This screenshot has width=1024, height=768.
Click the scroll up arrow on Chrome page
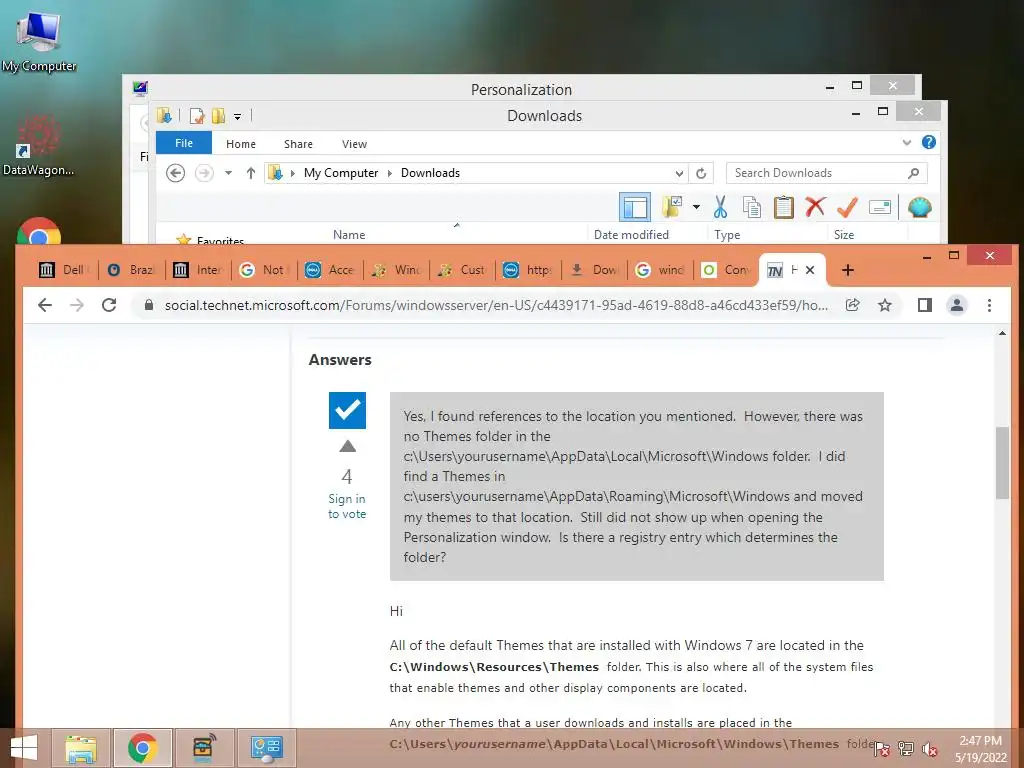pyautogui.click(x=1002, y=334)
